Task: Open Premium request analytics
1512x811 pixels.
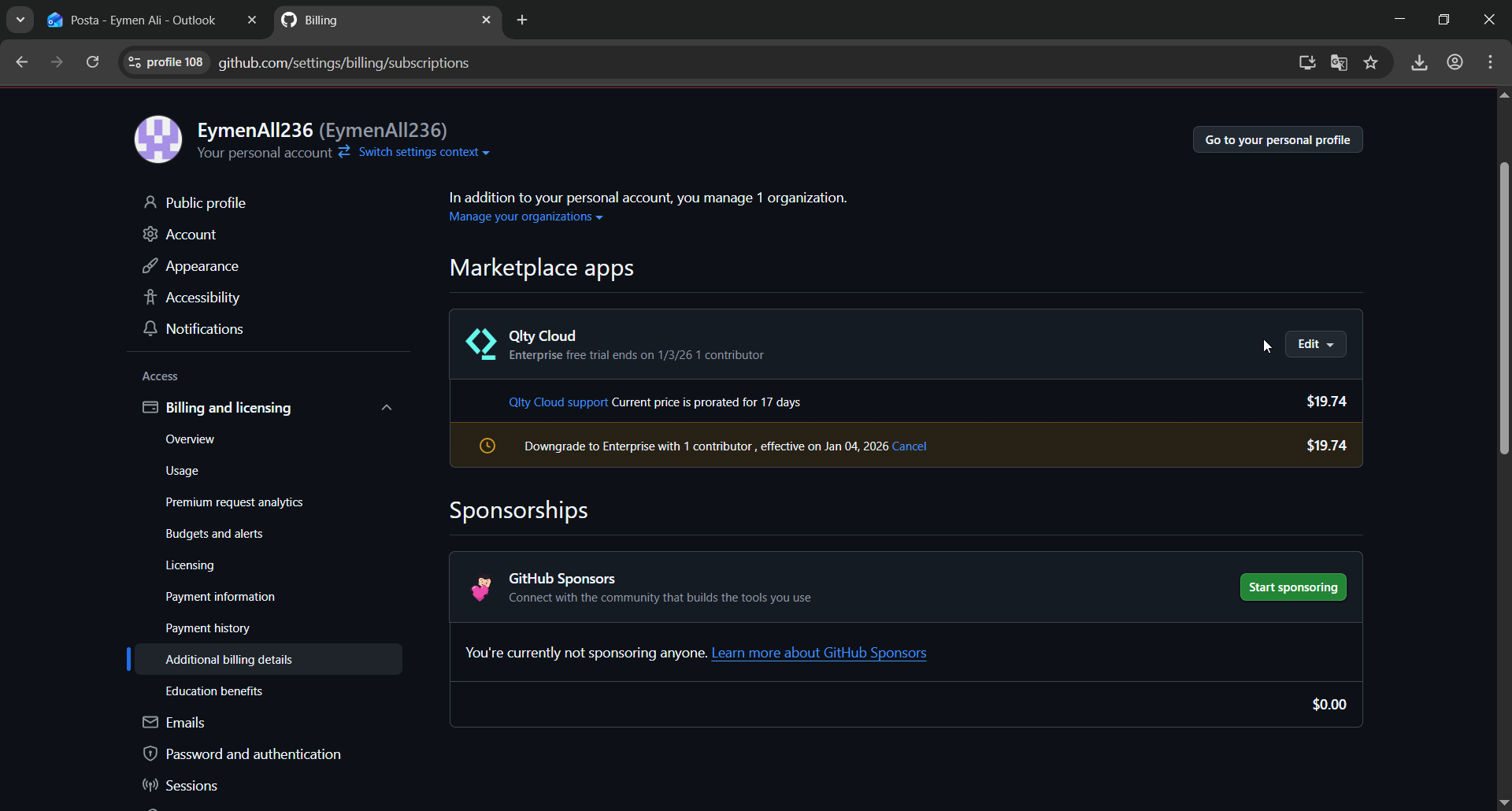Action: [234, 502]
